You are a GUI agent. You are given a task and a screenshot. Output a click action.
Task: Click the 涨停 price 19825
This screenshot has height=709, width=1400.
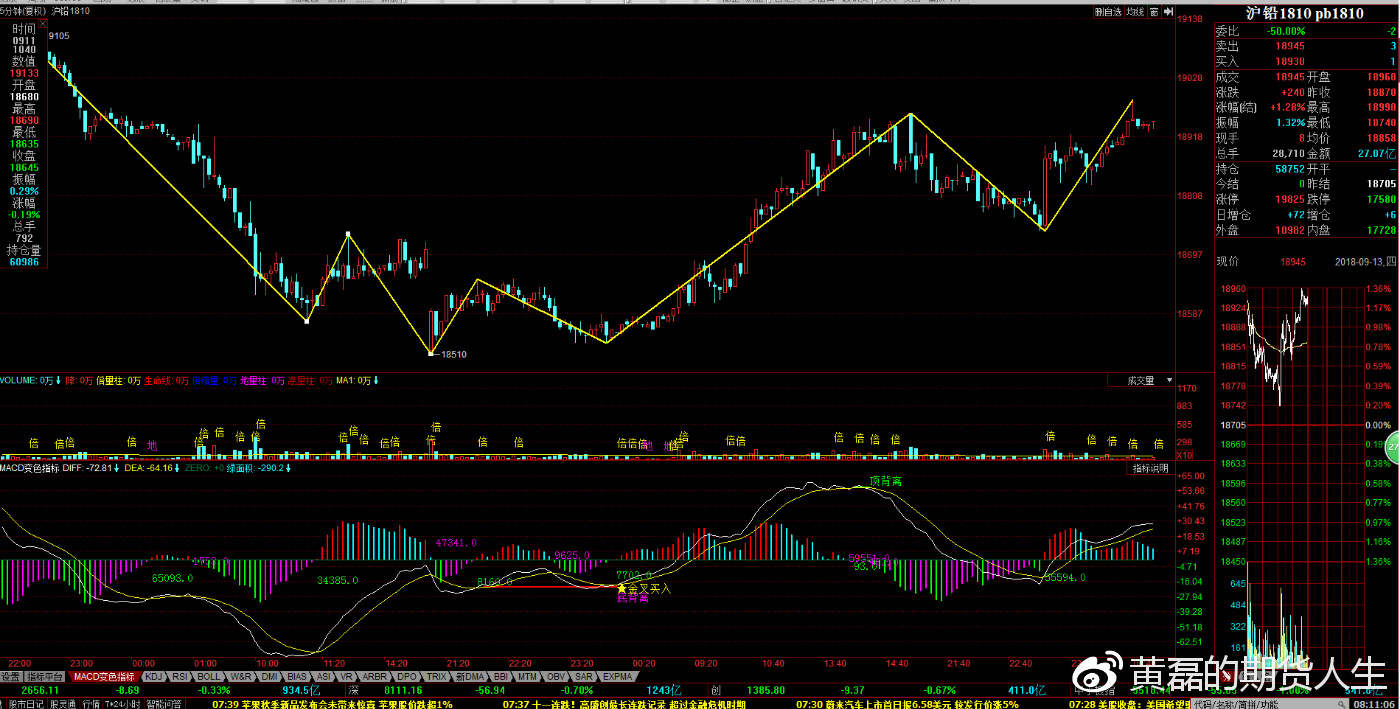[1290, 199]
